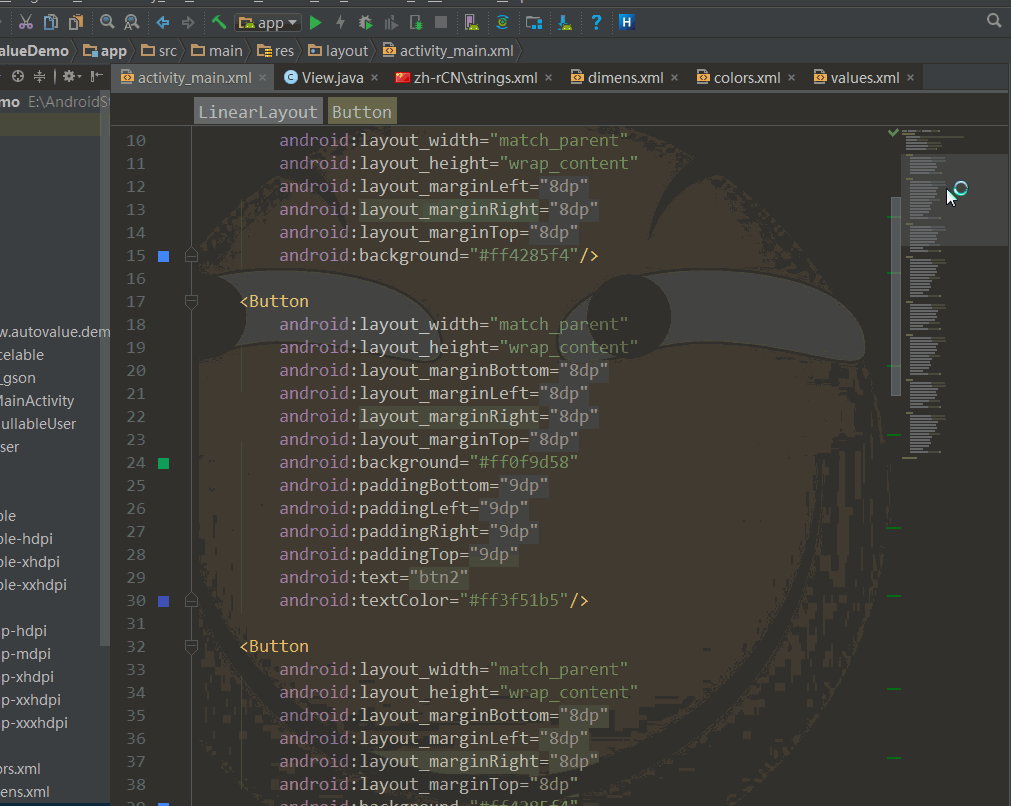Attach debugger to Android process icon
Screen dimensions: 1011x806
[x=416, y=23]
